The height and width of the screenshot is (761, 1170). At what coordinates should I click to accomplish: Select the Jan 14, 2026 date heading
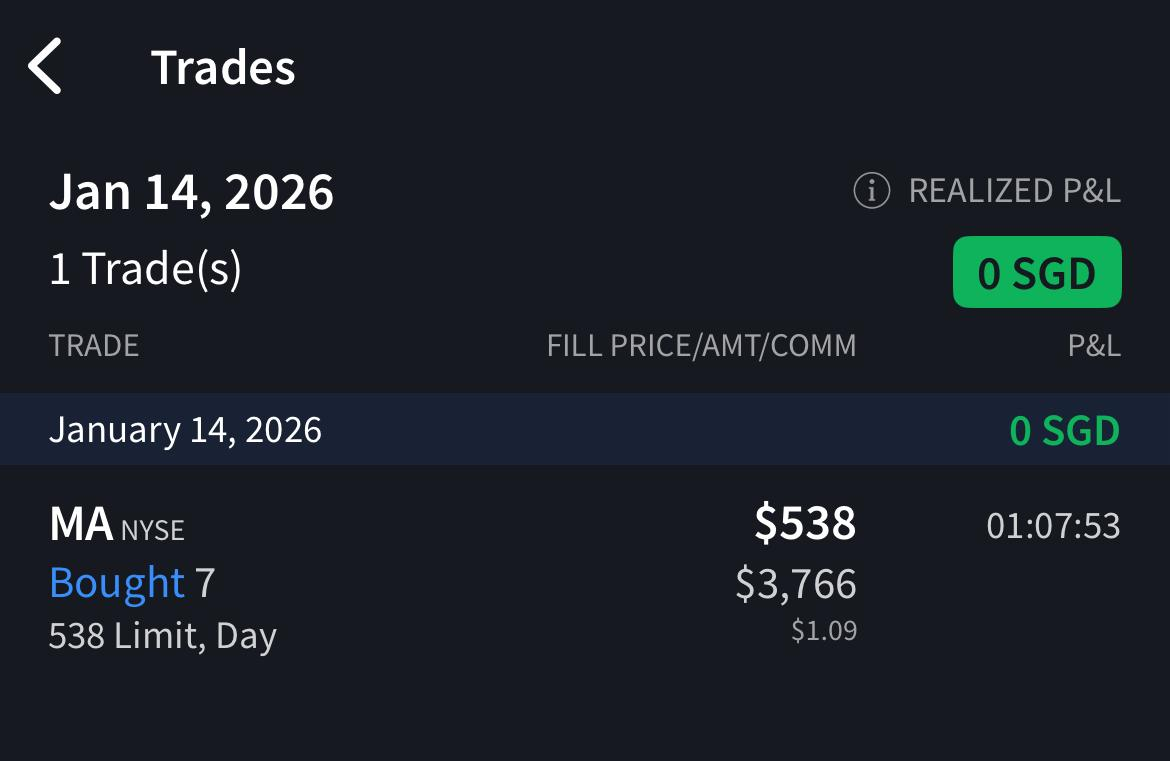[191, 191]
